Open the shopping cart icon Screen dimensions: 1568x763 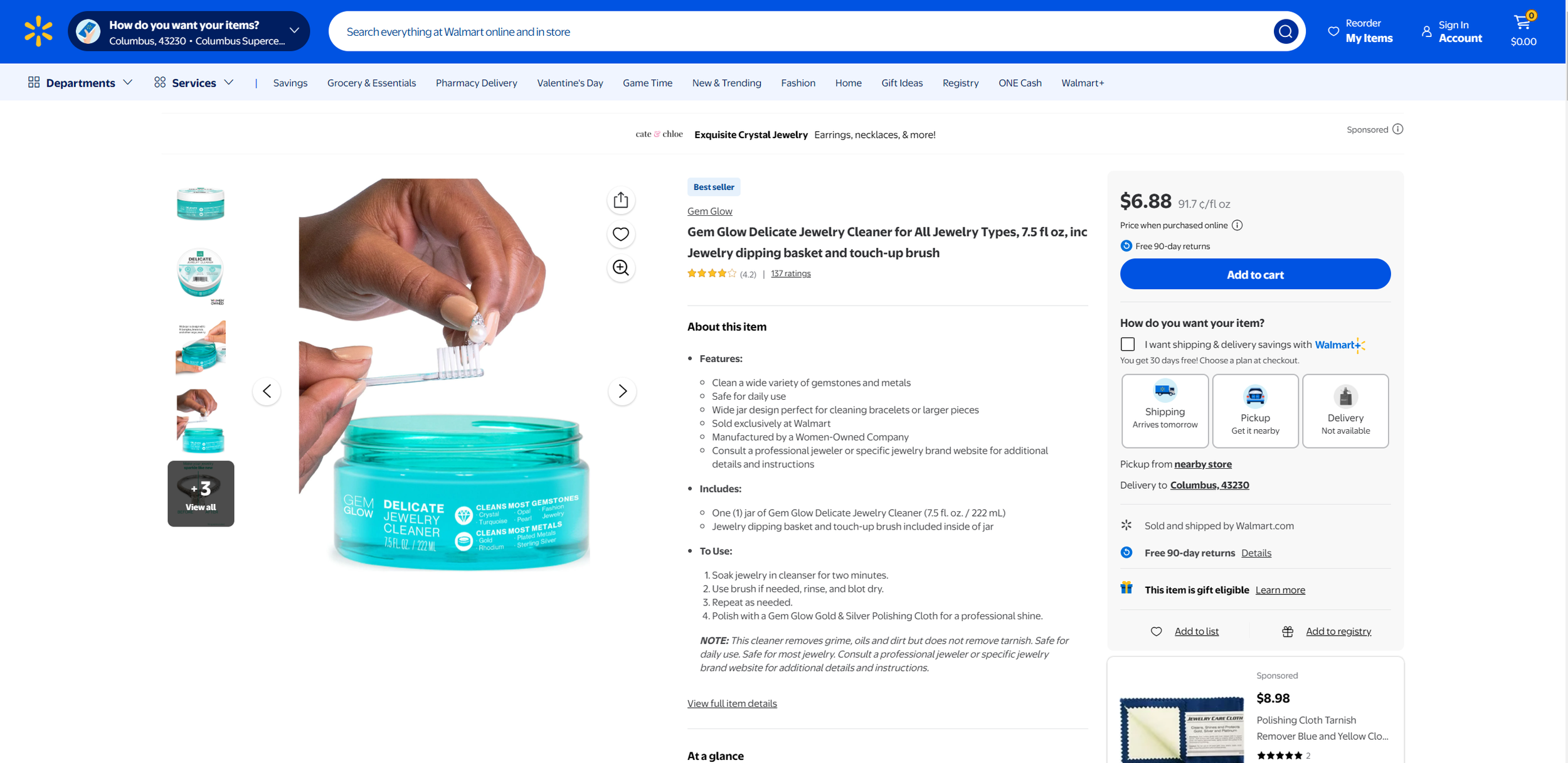[1523, 30]
